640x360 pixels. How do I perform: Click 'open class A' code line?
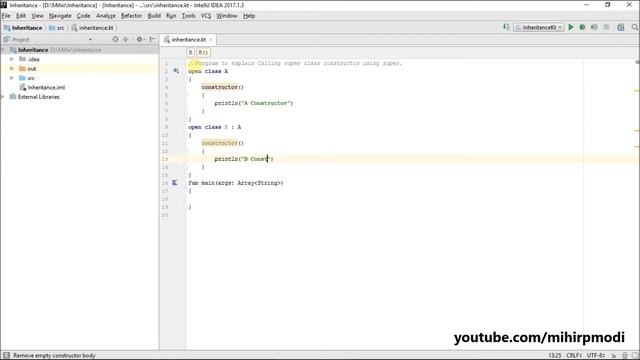coord(208,71)
